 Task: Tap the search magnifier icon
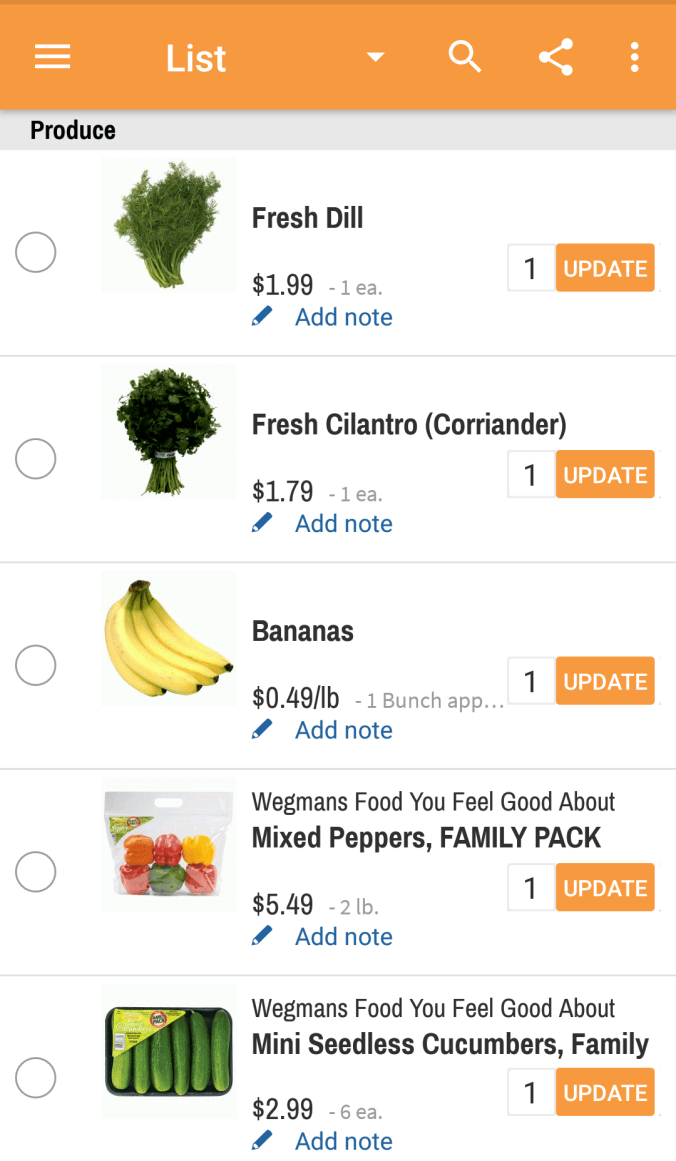[465, 58]
